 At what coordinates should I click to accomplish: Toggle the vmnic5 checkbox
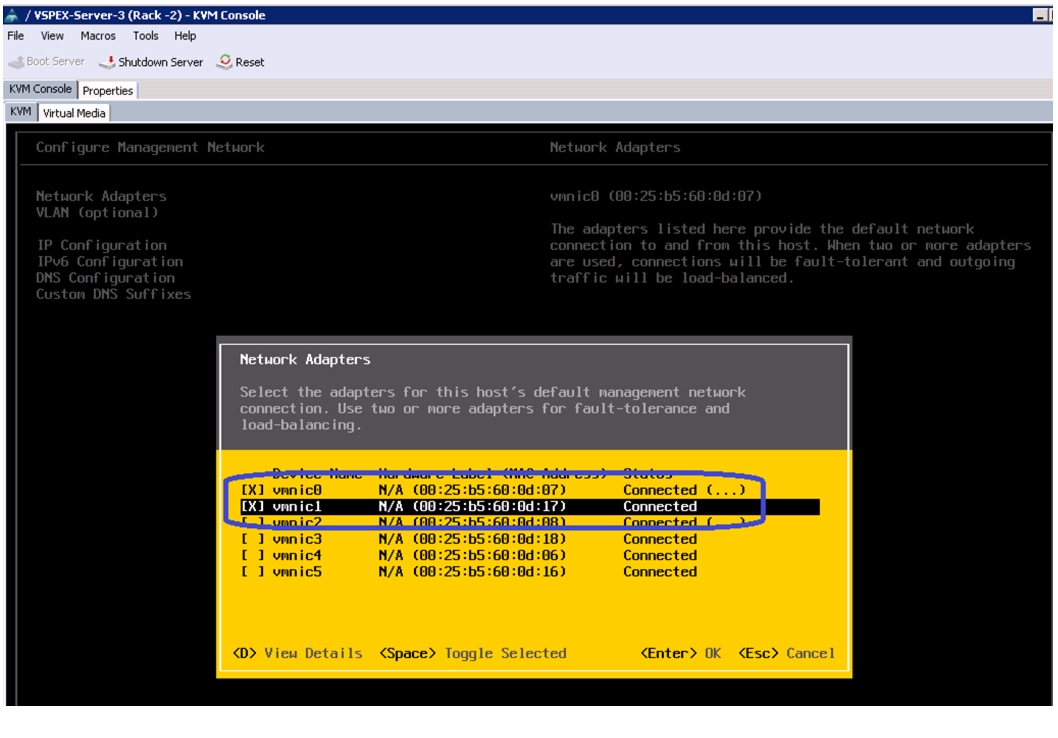tap(253, 571)
